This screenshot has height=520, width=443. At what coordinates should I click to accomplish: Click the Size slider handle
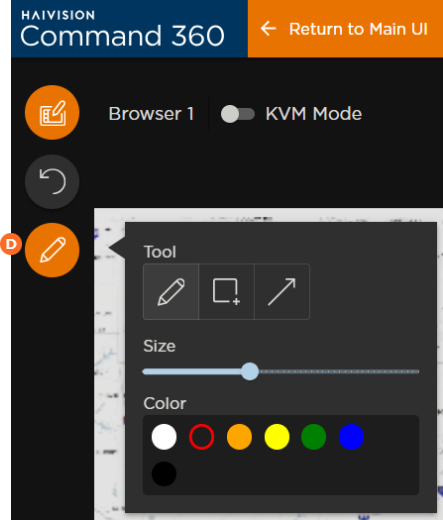point(250,371)
